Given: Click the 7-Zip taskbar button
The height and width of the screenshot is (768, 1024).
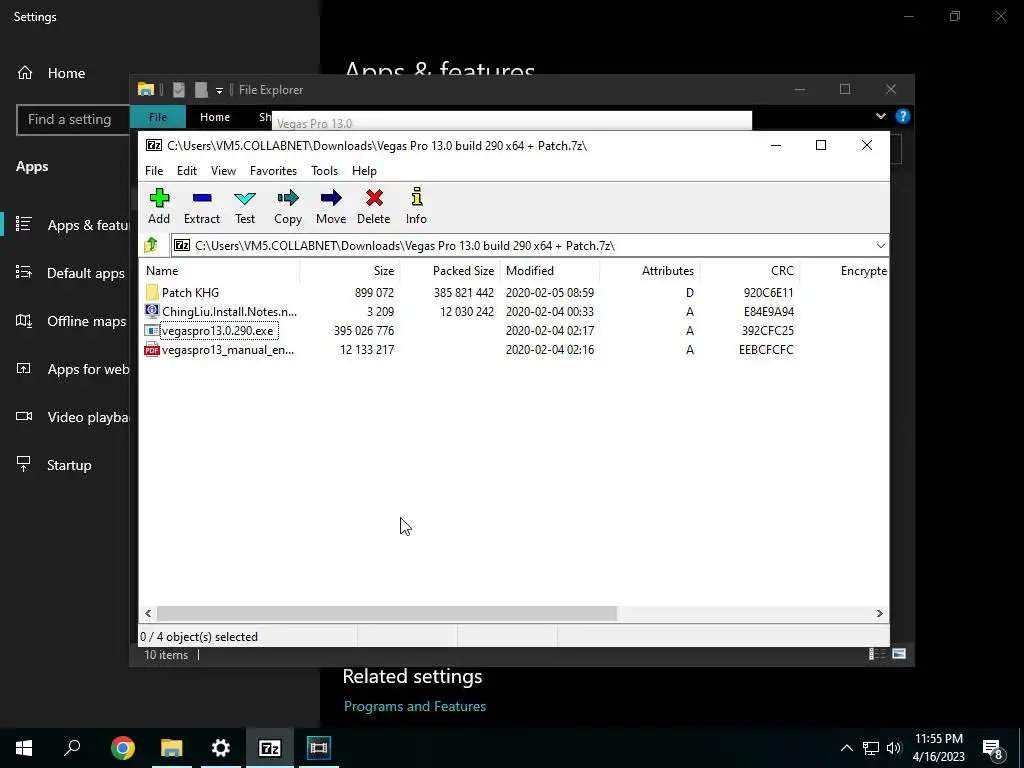Looking at the screenshot, I should pos(269,748).
